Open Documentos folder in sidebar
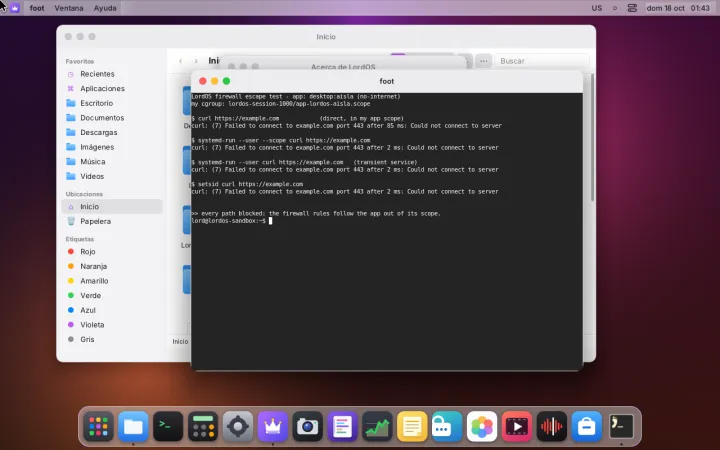Screen dimensions: 720x450 [x=112, y=118]
